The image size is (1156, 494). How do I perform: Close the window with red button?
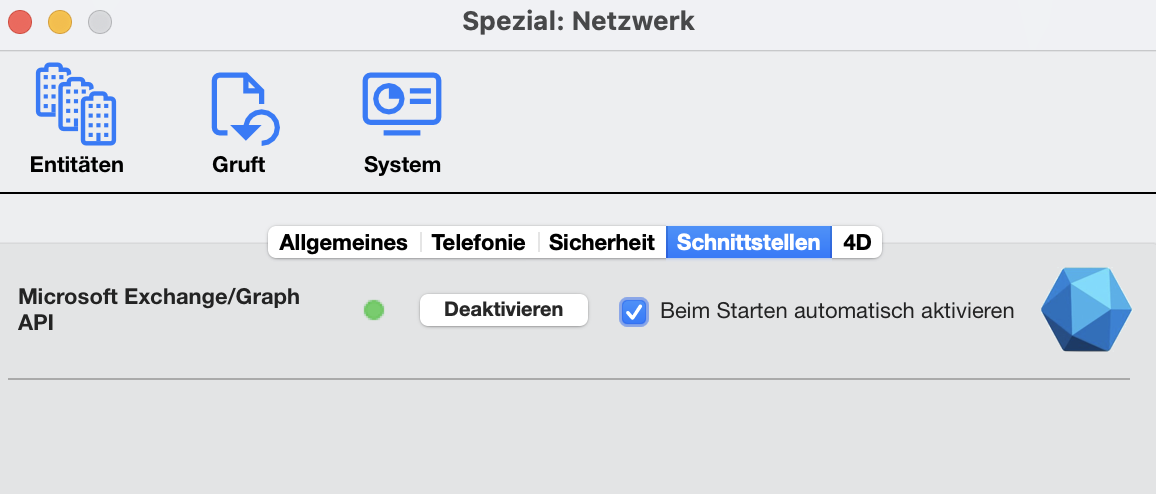(x=20, y=21)
